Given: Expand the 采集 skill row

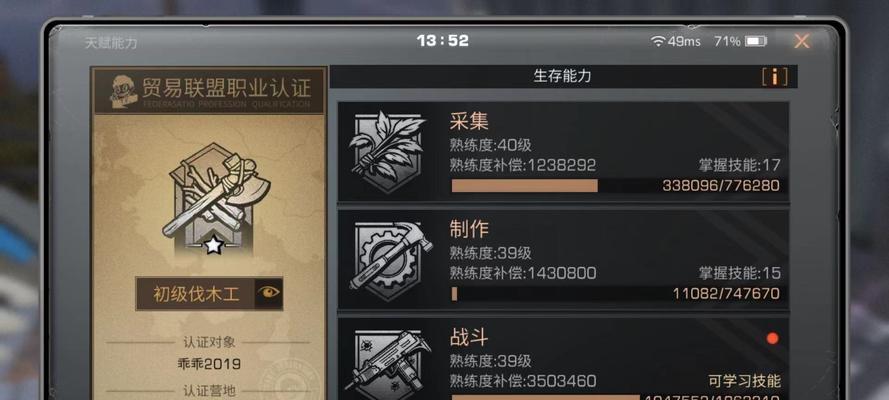Looking at the screenshot, I should [563, 151].
